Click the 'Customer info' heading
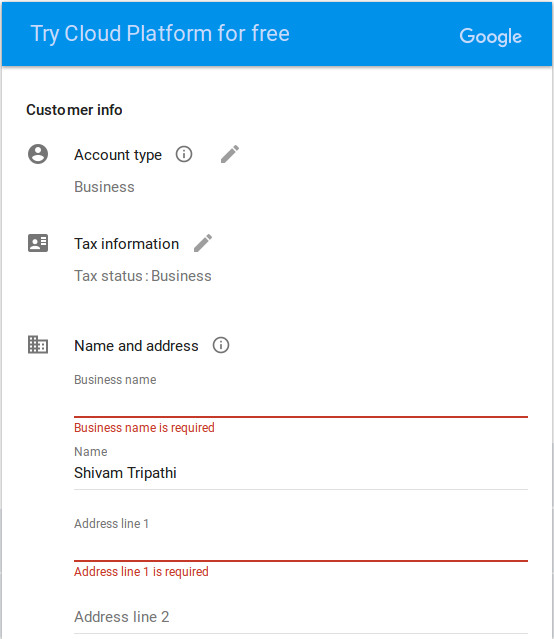 [x=74, y=110]
